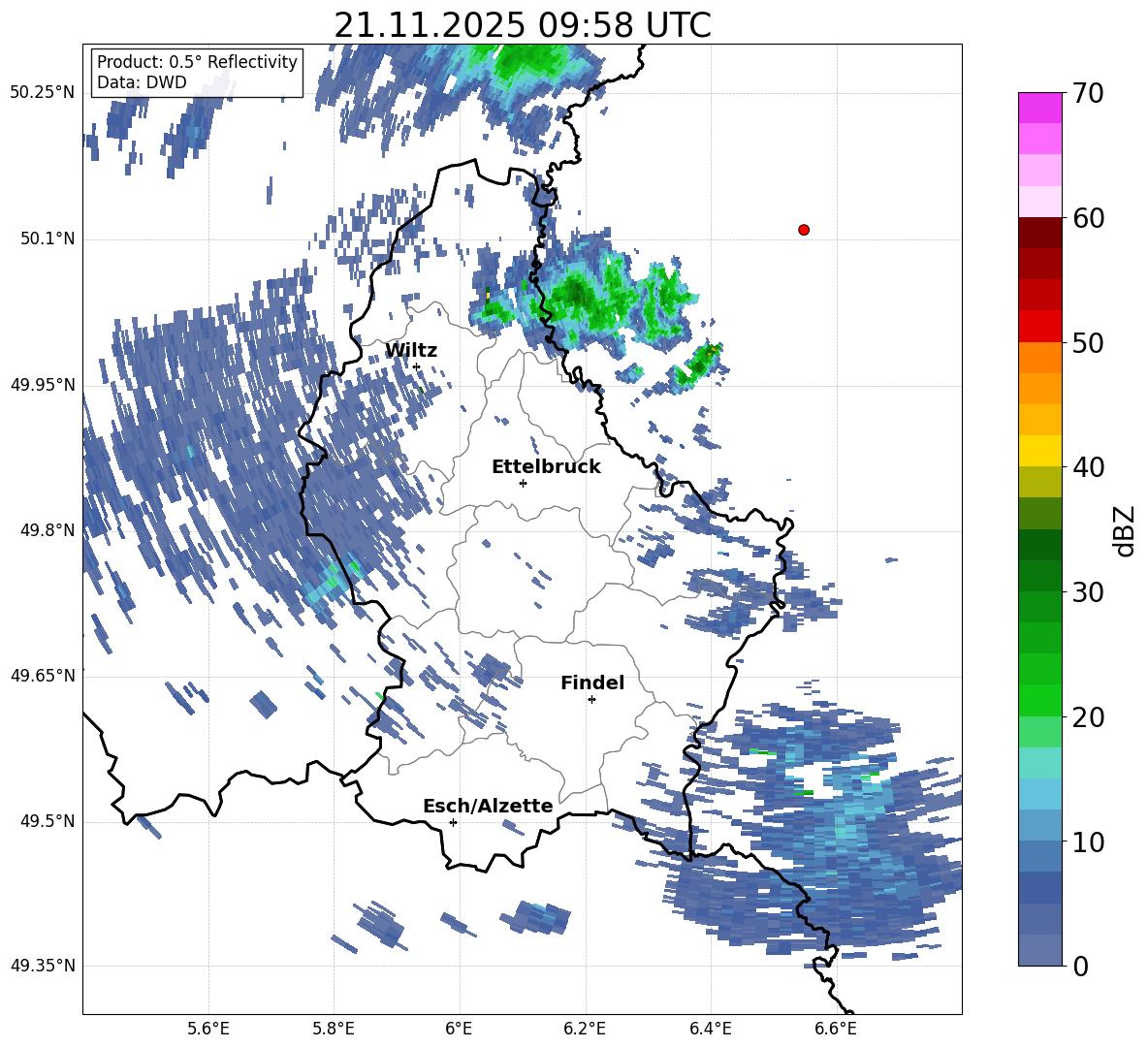
Task: Click the 50.25°N latitude label
Action: click(x=43, y=93)
